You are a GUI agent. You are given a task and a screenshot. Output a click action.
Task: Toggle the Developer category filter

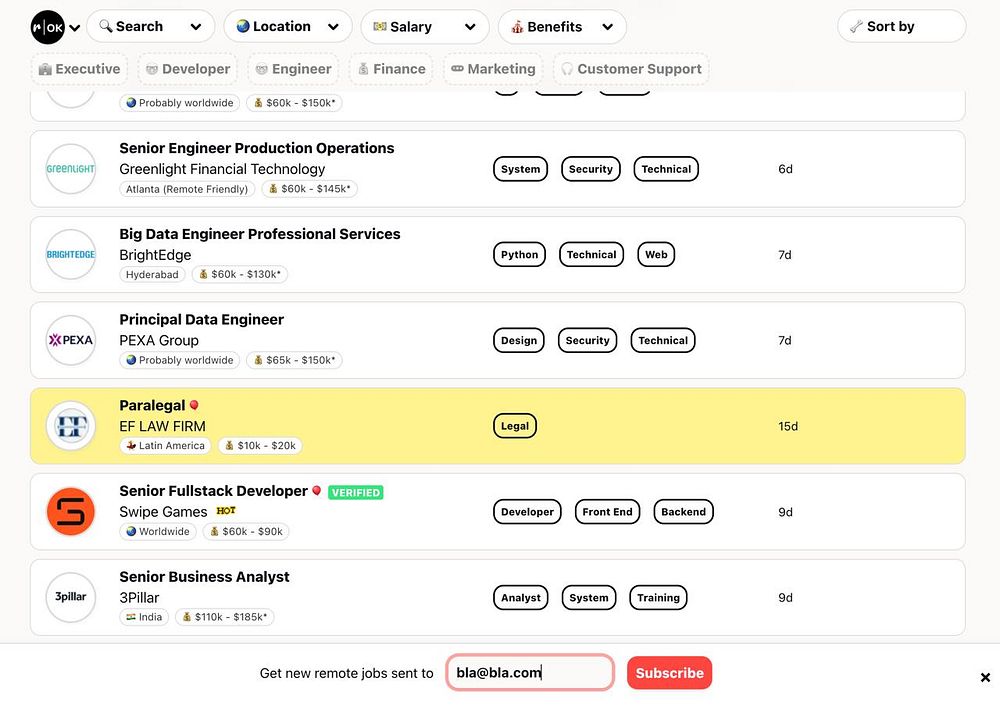(x=187, y=69)
